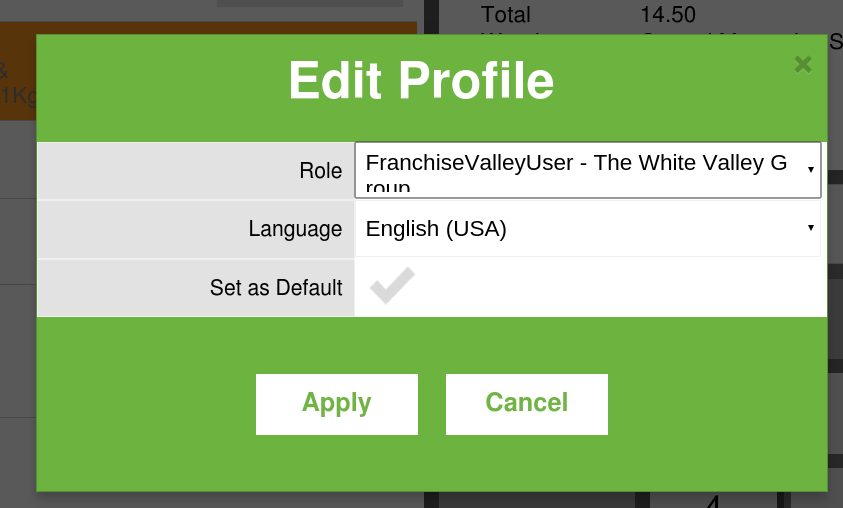Click the empty cell right of checkmark
Image resolution: width=843 pixels, height=508 pixels.
pos(620,288)
